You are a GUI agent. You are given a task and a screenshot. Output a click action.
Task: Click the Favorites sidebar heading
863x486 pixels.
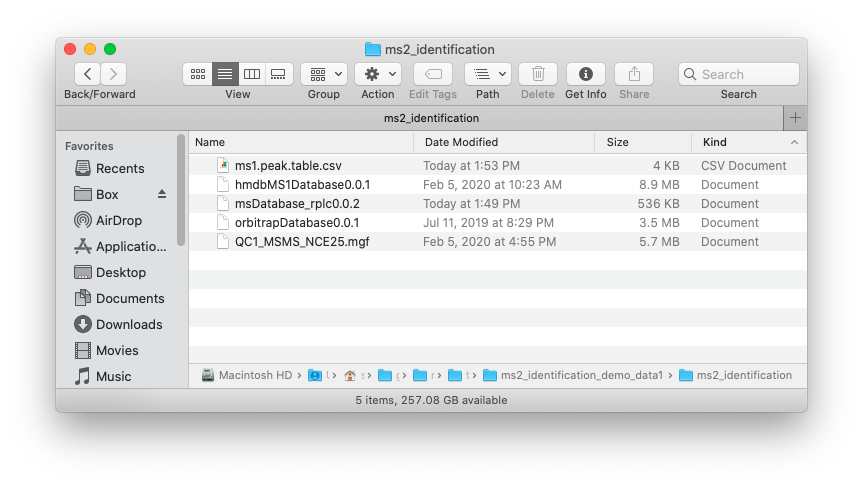[89, 146]
